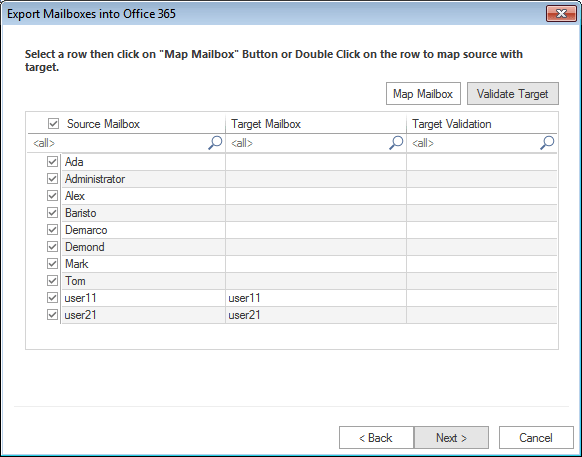Select the user11 source mailbox name
The width and height of the screenshot is (582, 457).
(x=81, y=298)
